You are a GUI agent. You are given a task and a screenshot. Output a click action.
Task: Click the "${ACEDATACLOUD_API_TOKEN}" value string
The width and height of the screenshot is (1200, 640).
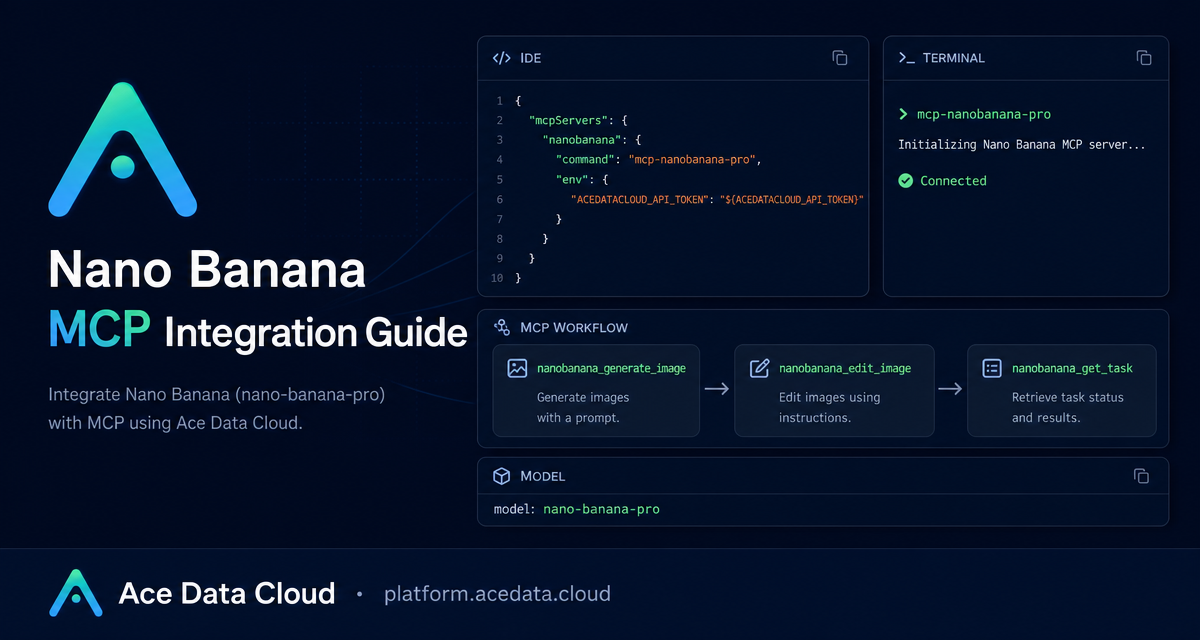pyautogui.click(x=792, y=200)
